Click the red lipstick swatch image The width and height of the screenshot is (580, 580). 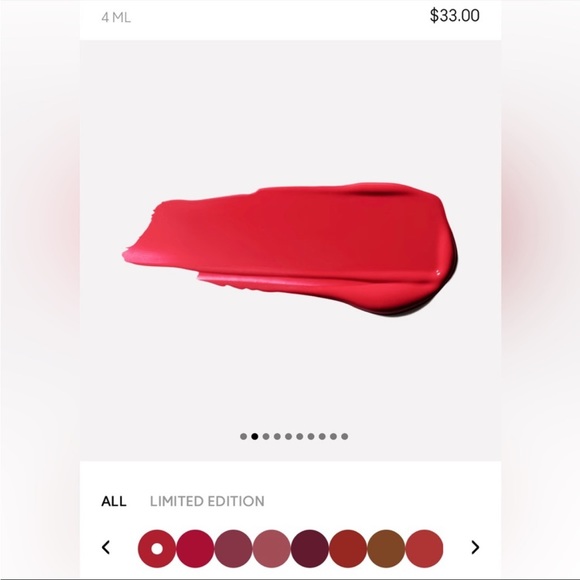[290, 250]
